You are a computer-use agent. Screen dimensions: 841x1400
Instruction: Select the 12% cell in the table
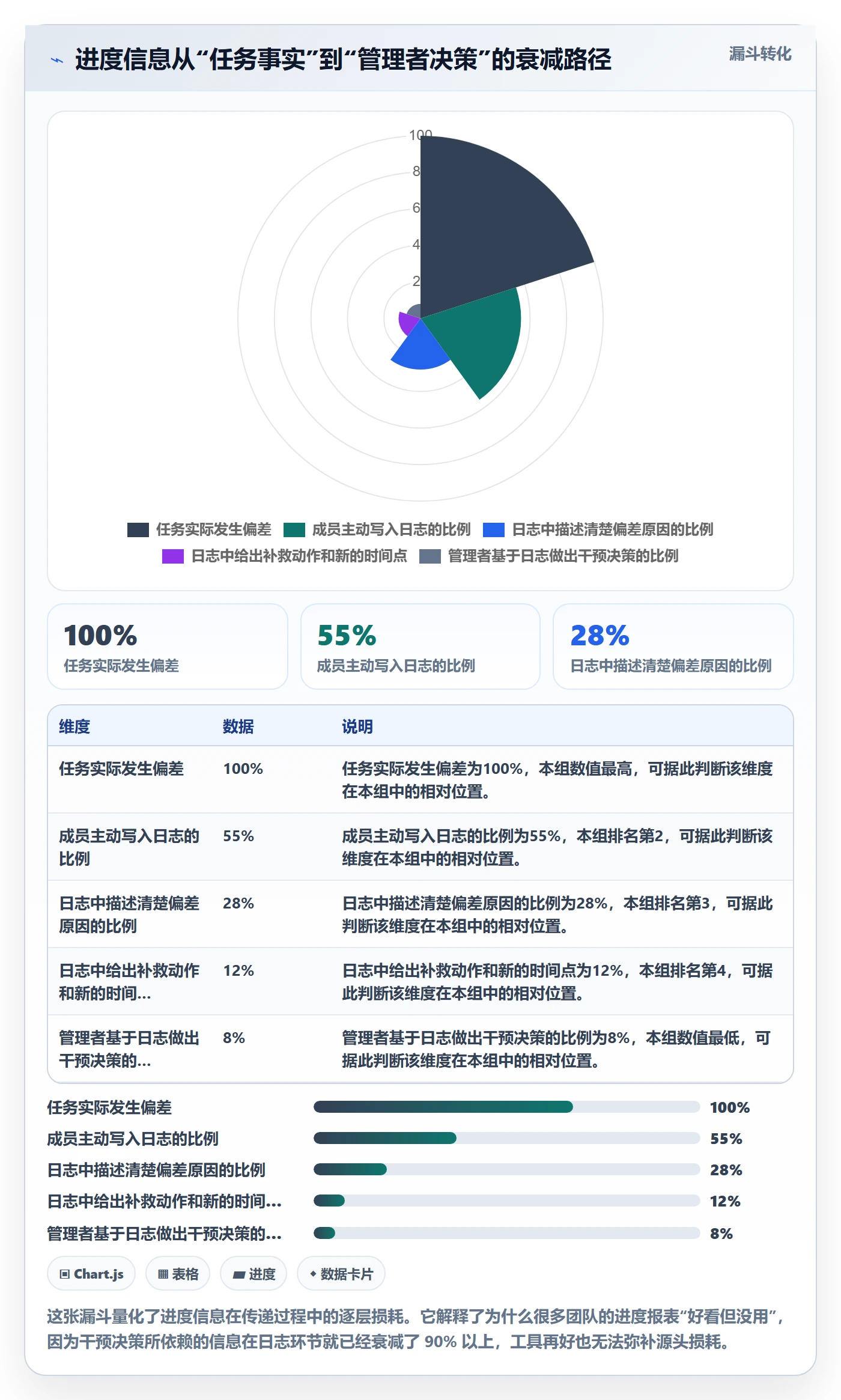coord(238,970)
